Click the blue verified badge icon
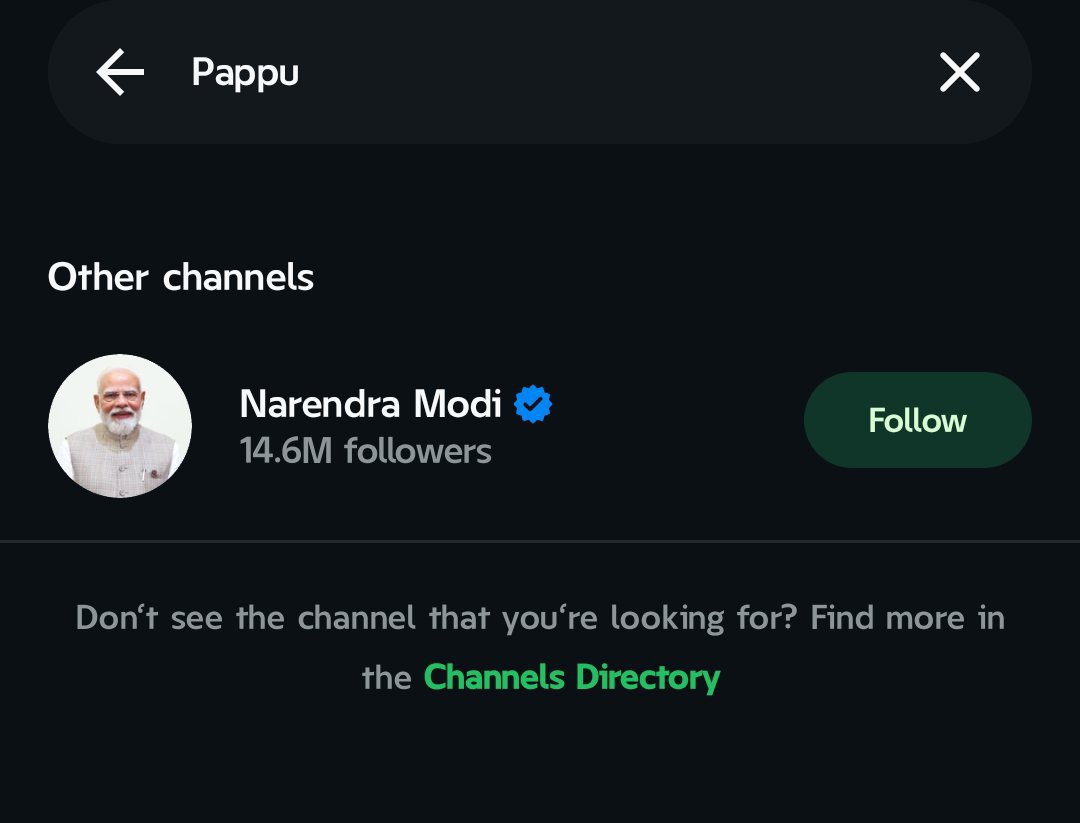 [x=533, y=404]
